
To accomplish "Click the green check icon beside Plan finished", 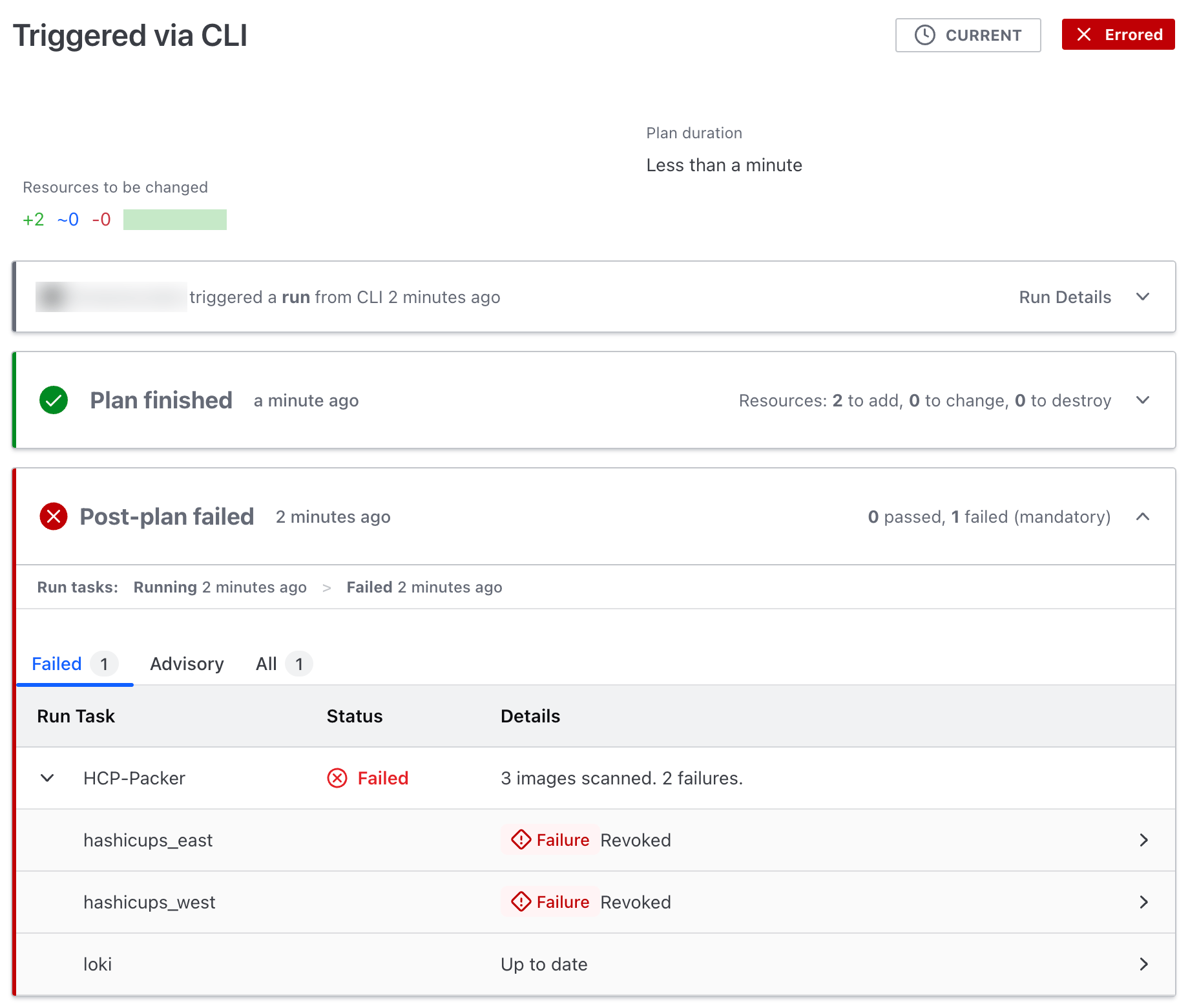I will (x=54, y=400).
